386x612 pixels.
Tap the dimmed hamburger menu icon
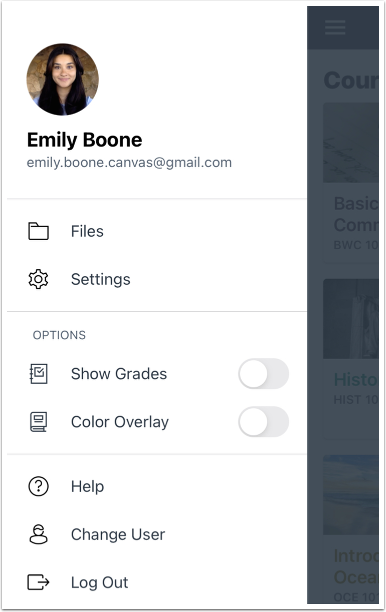pos(335,28)
